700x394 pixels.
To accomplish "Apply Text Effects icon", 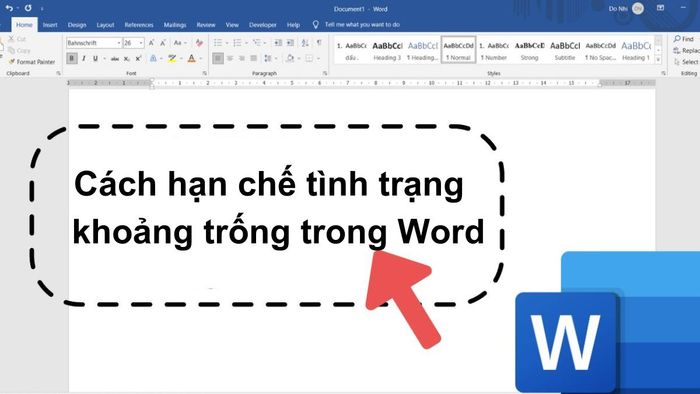I will [x=153, y=58].
